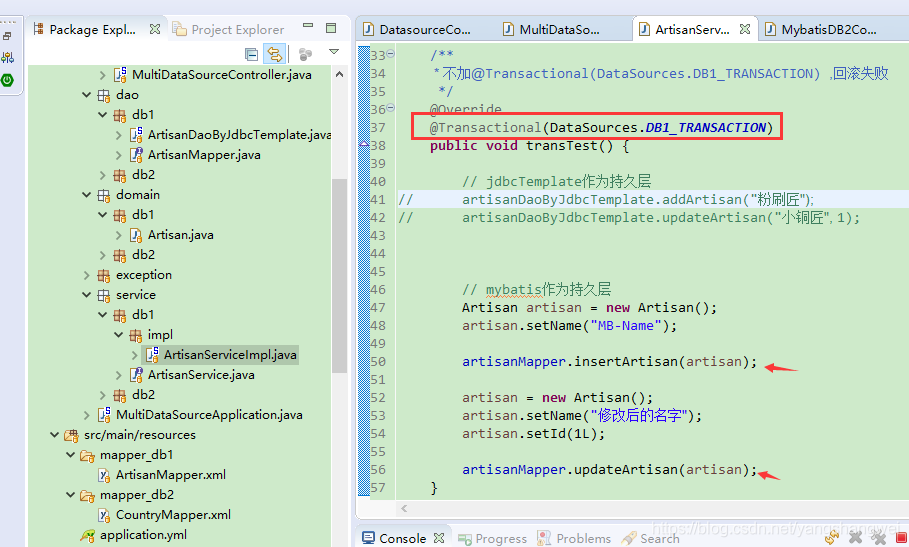The width and height of the screenshot is (909, 547).
Task: Close the Package Explorer view tab
Action: pyautogui.click(x=153, y=29)
